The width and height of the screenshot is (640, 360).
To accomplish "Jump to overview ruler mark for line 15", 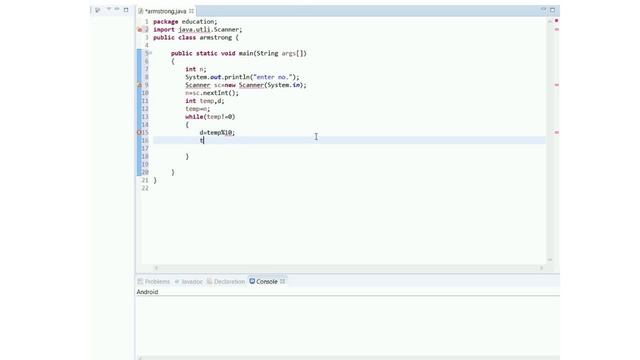I will [556, 132].
